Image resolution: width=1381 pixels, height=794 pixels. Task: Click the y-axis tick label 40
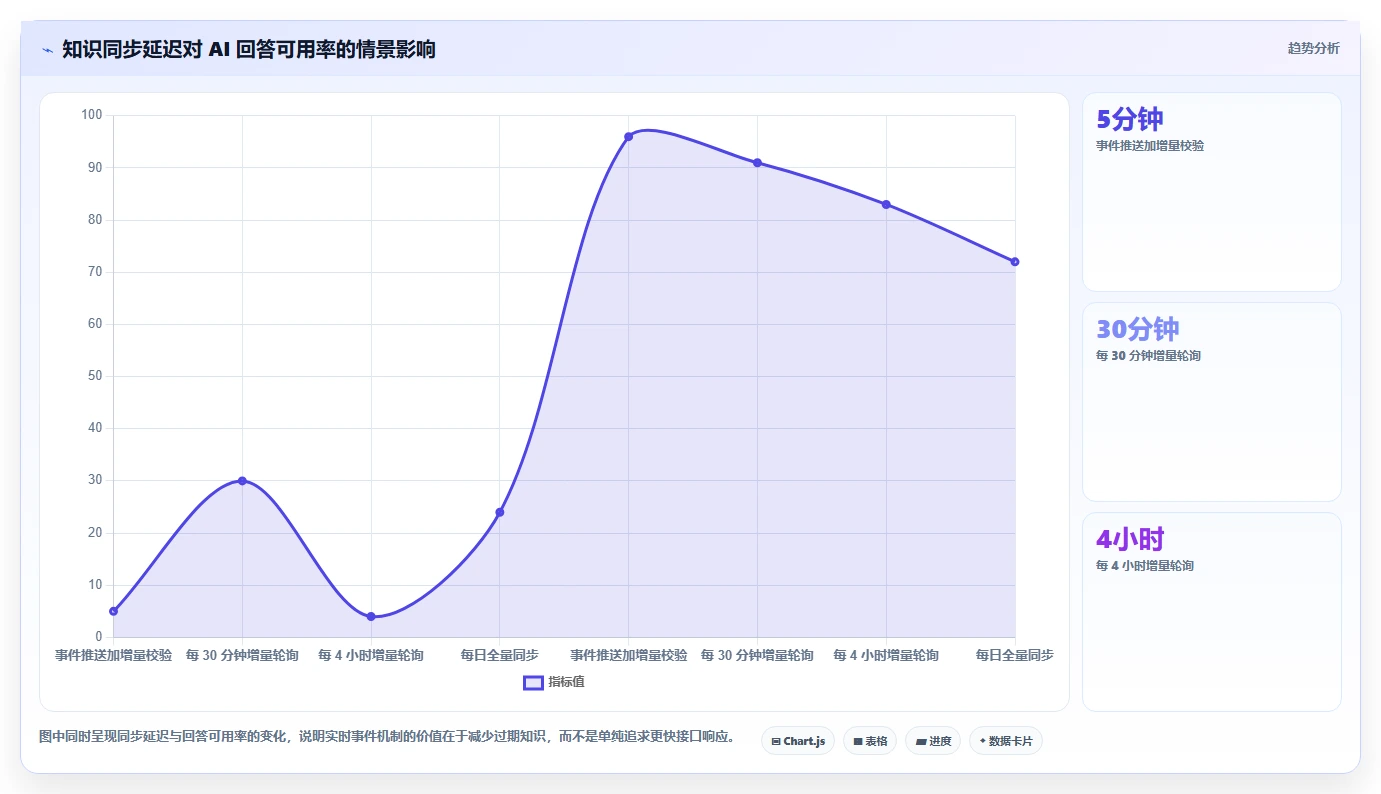(96, 429)
